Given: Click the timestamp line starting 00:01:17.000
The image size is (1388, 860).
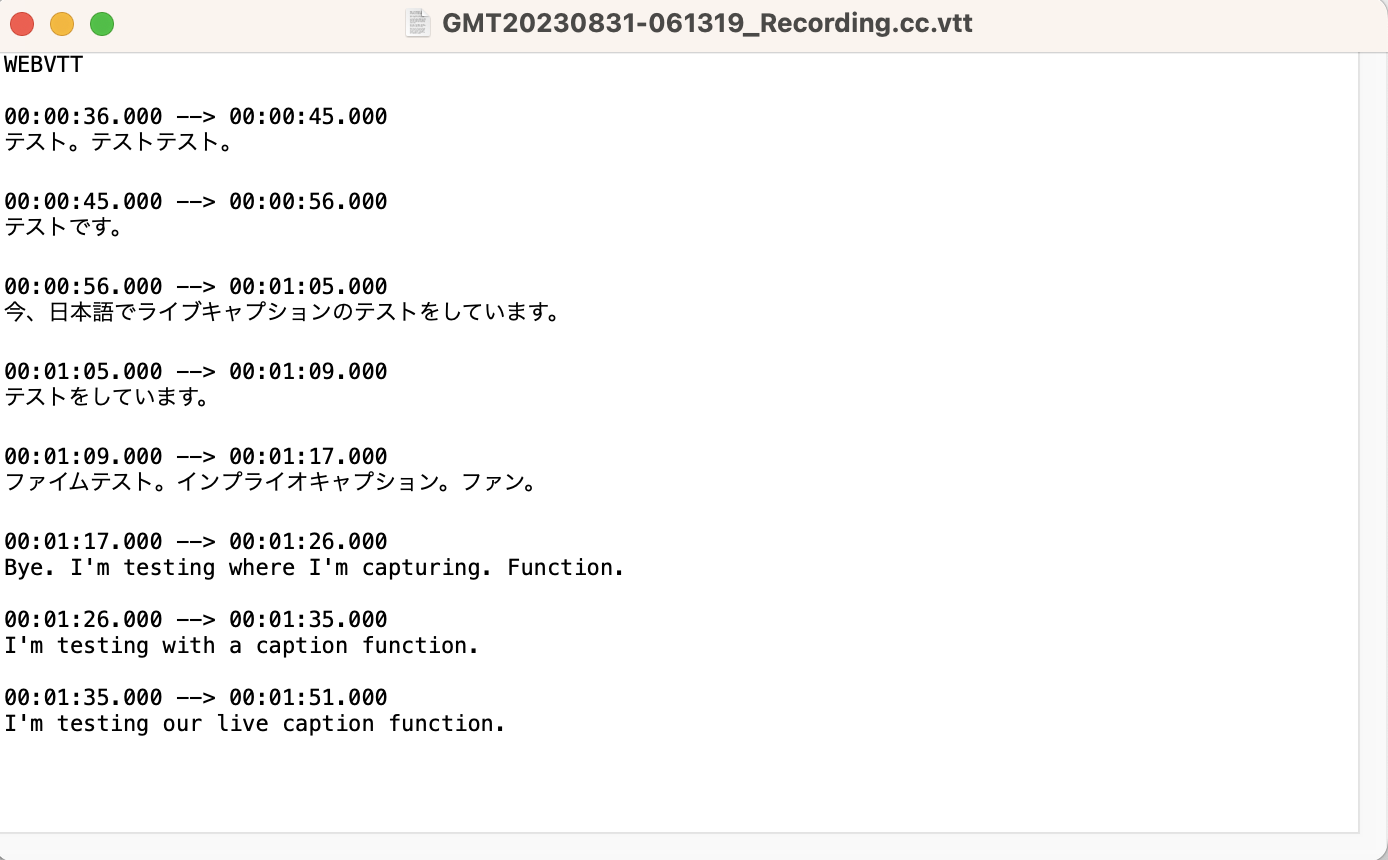Looking at the screenshot, I should pyautogui.click(x=195, y=542).
